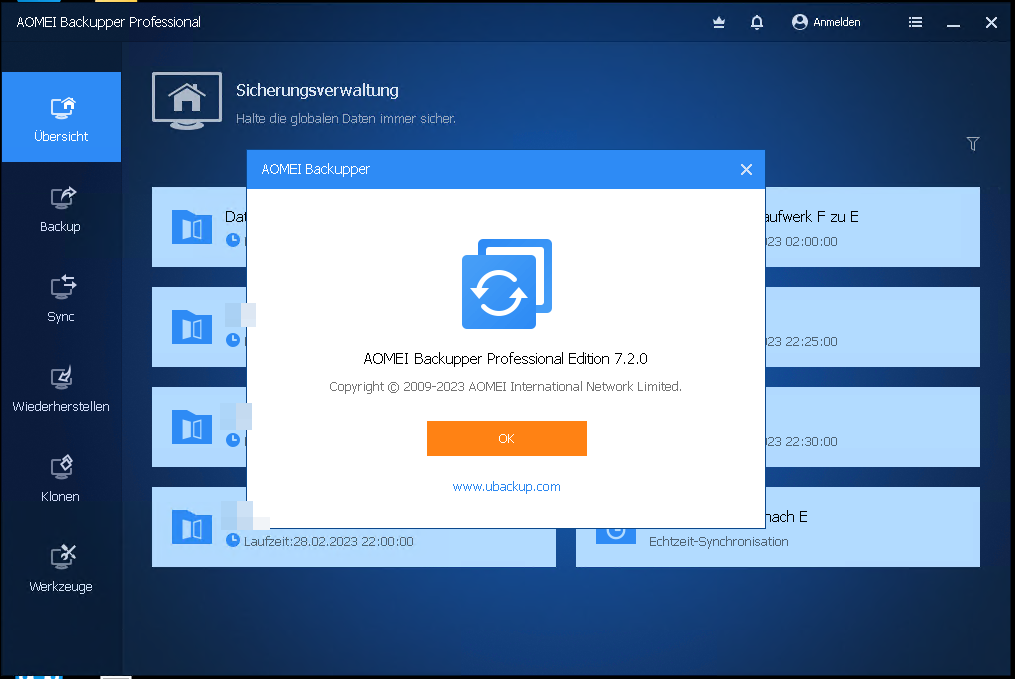This screenshot has width=1015, height=679.
Task: Select the 'Echtzeit-Synchronisation' label
Action: click(x=719, y=541)
